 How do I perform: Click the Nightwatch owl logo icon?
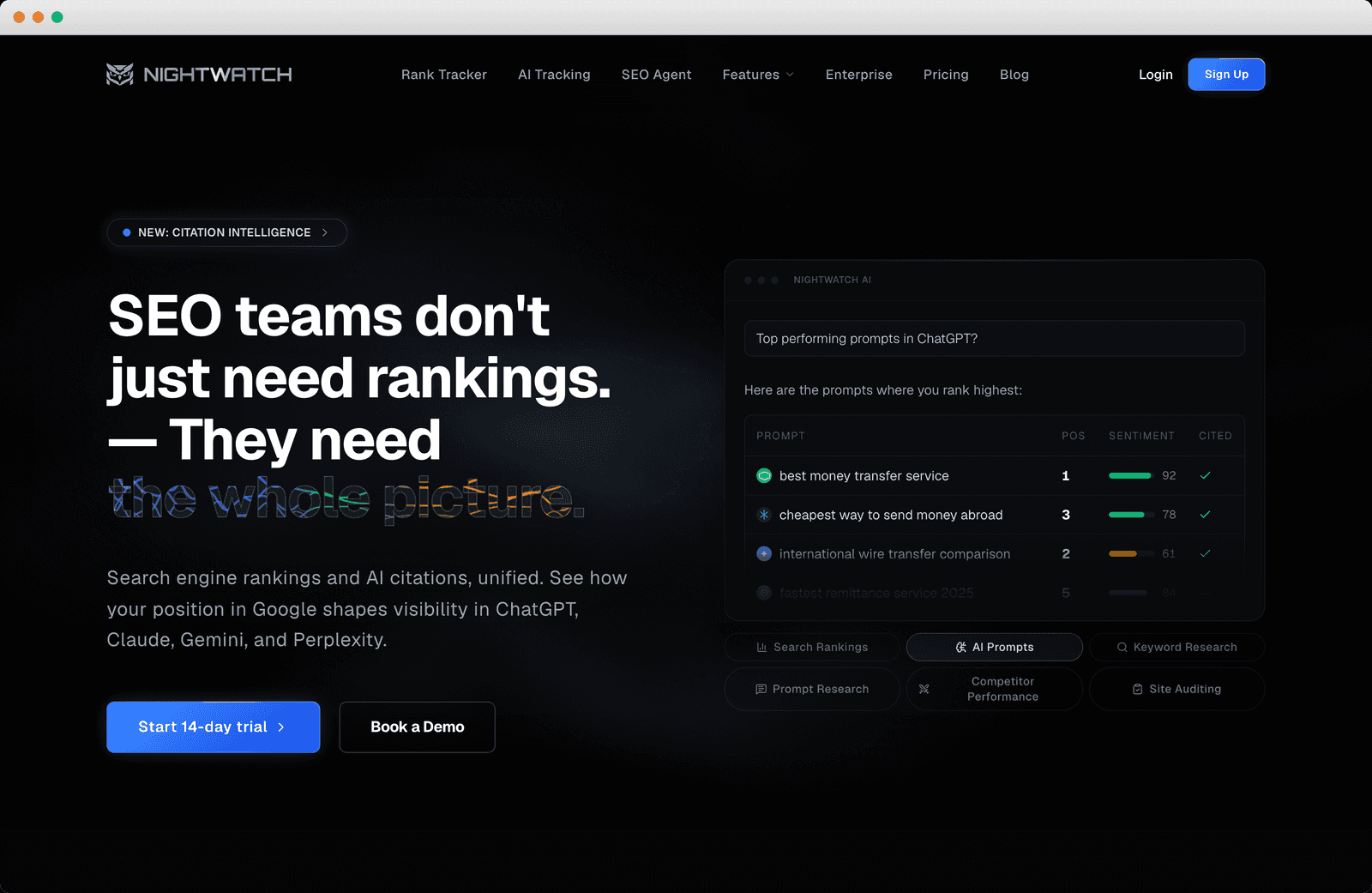point(120,75)
